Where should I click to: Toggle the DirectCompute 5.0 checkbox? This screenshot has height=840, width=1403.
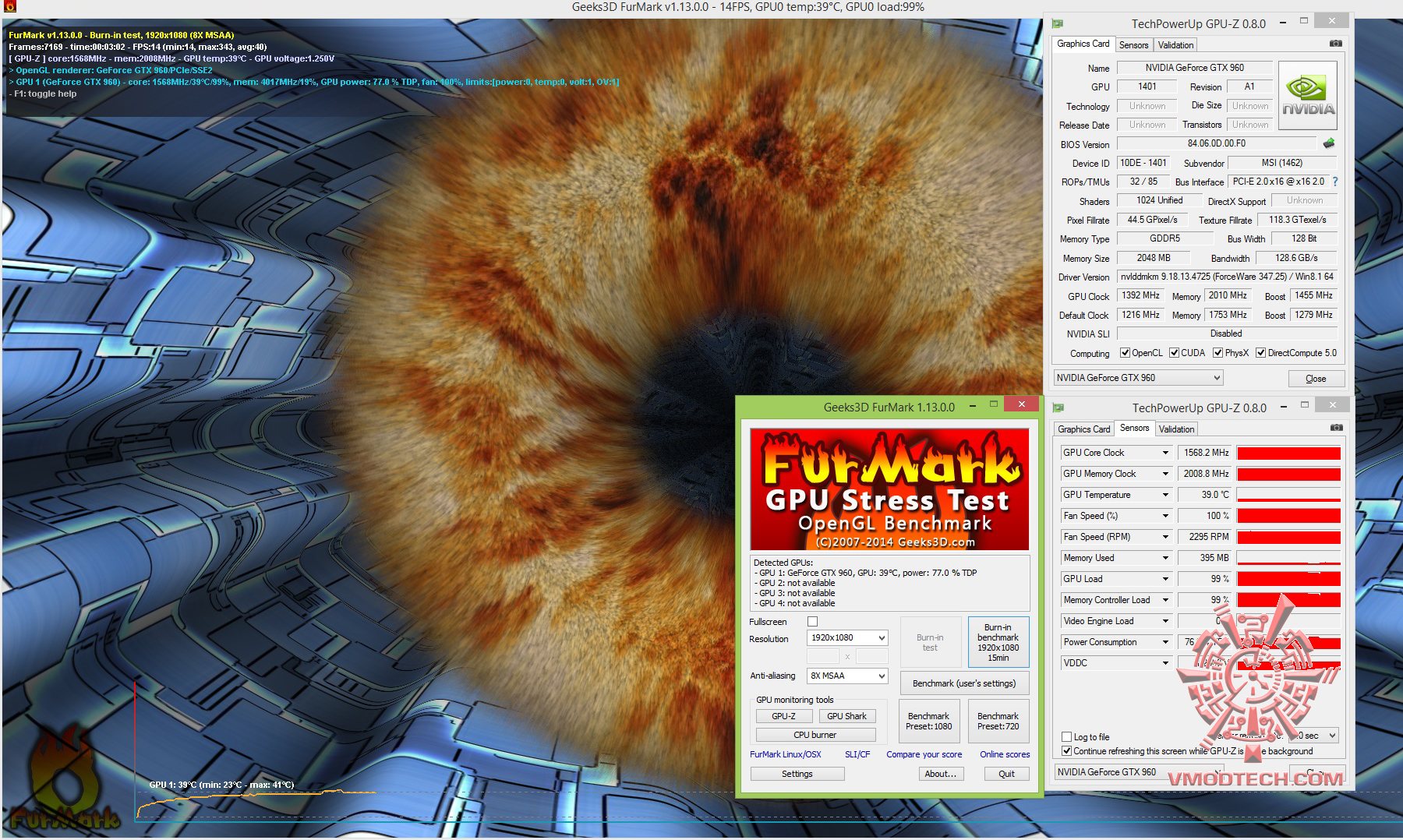click(1260, 353)
